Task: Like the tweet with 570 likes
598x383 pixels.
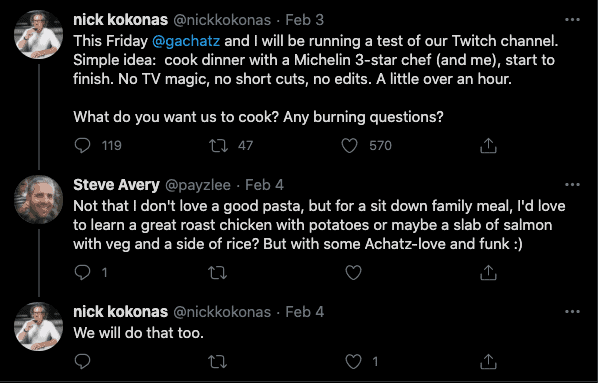Action: (x=349, y=145)
